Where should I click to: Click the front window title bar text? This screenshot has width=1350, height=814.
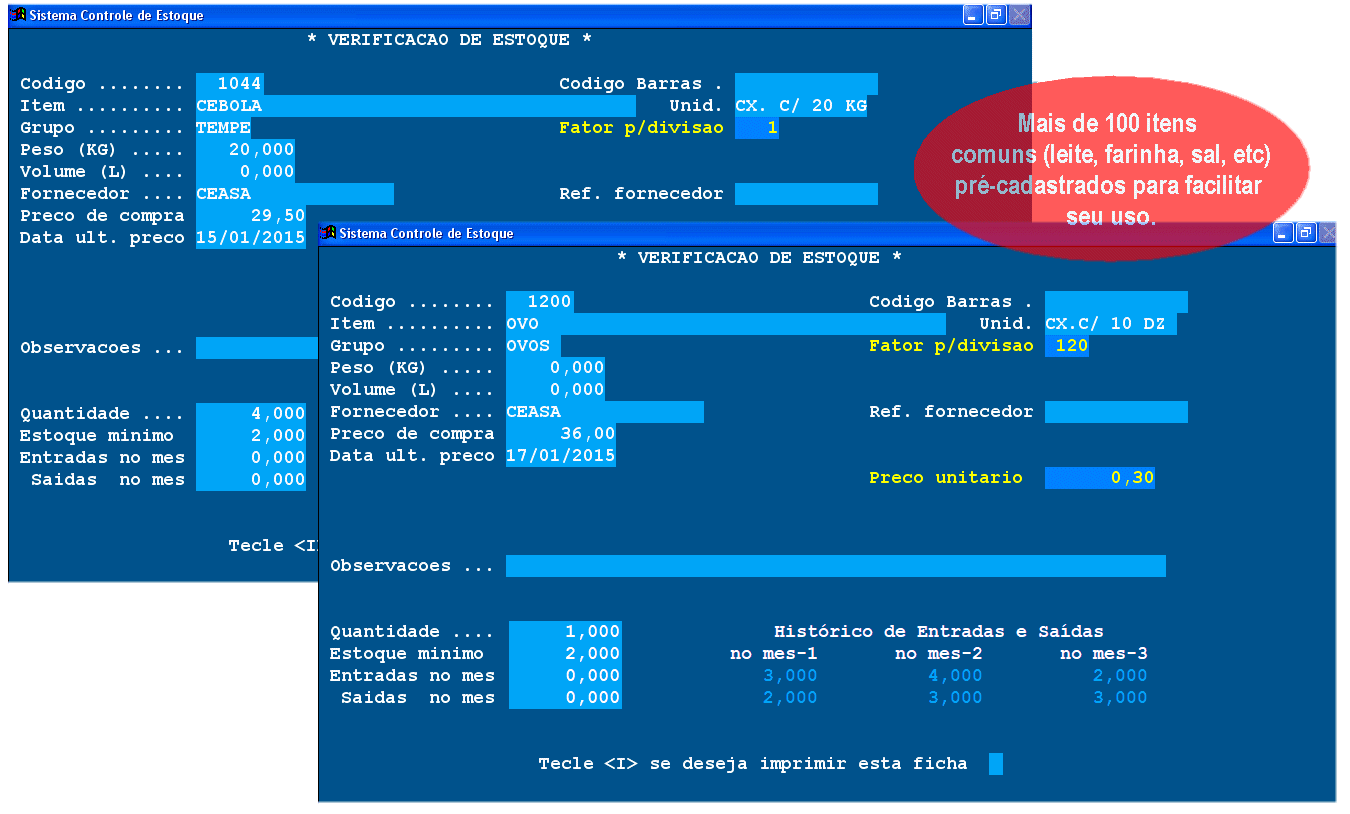pos(426,233)
